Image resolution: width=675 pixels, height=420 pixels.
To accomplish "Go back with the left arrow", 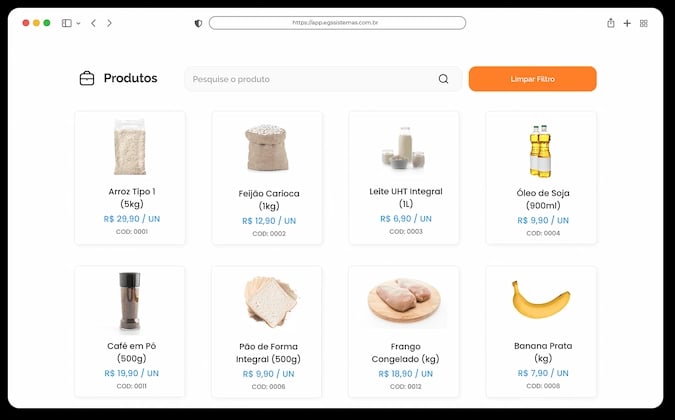I will tap(93, 23).
